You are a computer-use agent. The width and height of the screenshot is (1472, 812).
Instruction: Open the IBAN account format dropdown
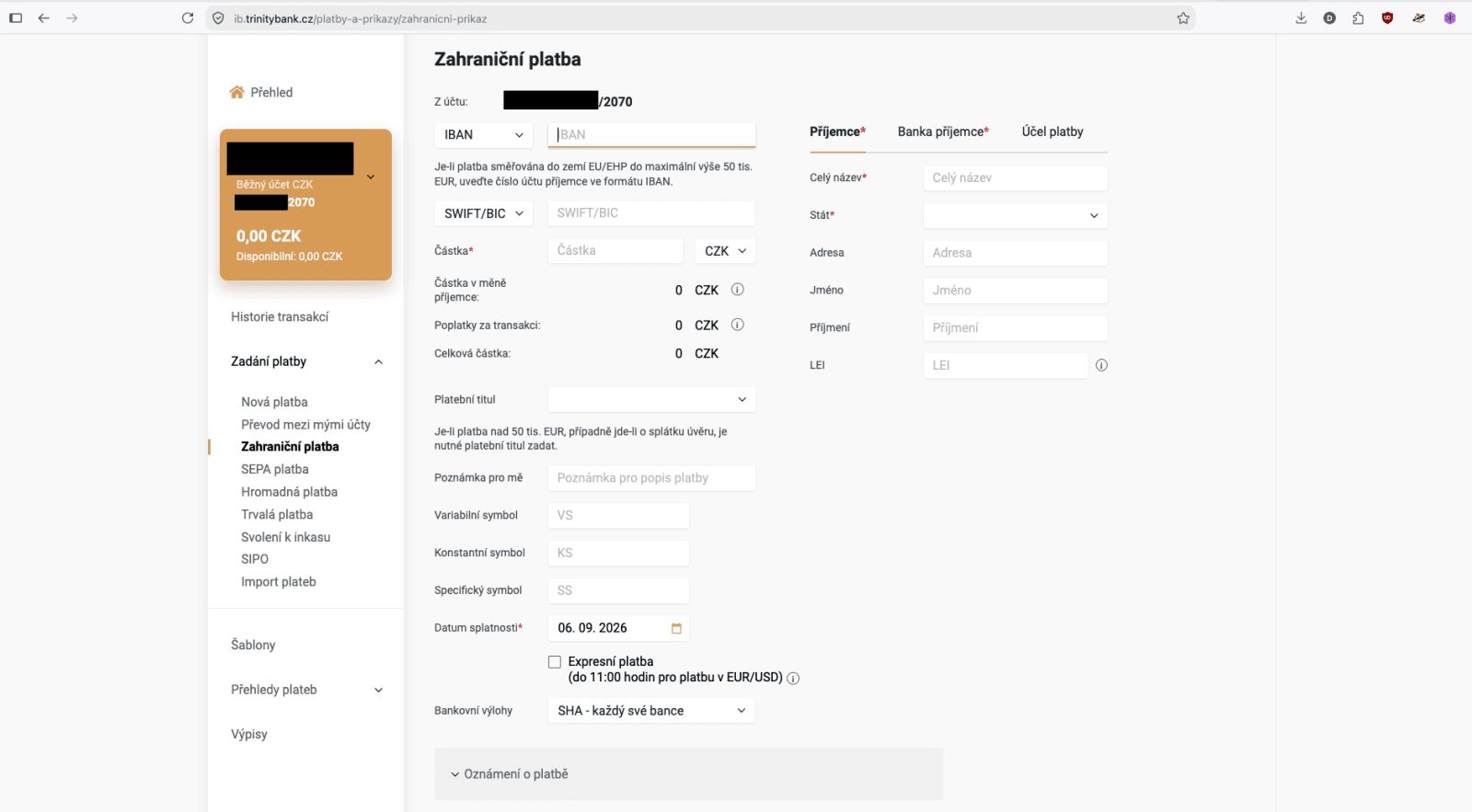(x=484, y=135)
